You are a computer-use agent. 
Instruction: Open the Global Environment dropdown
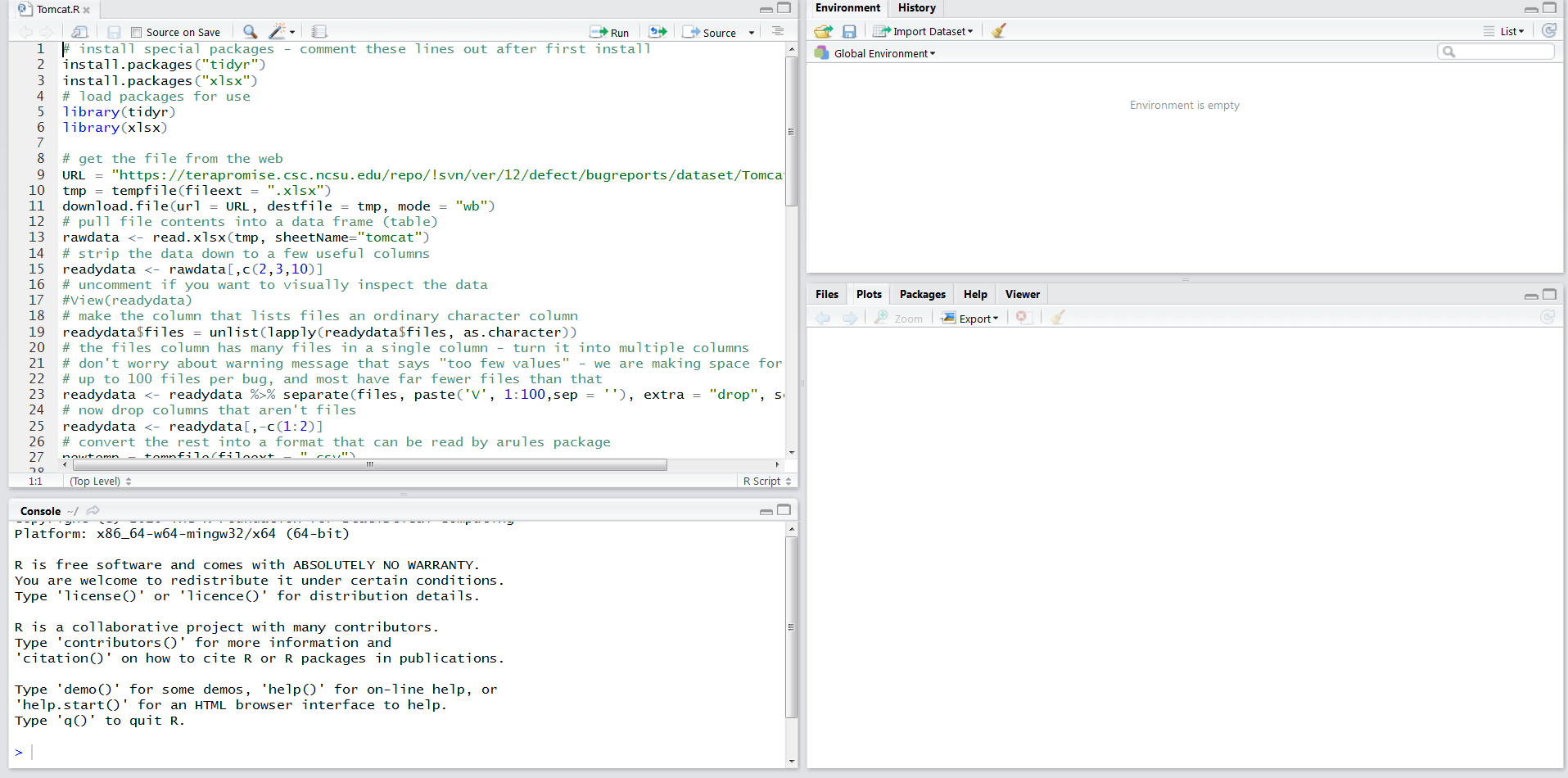pyautogui.click(x=874, y=53)
